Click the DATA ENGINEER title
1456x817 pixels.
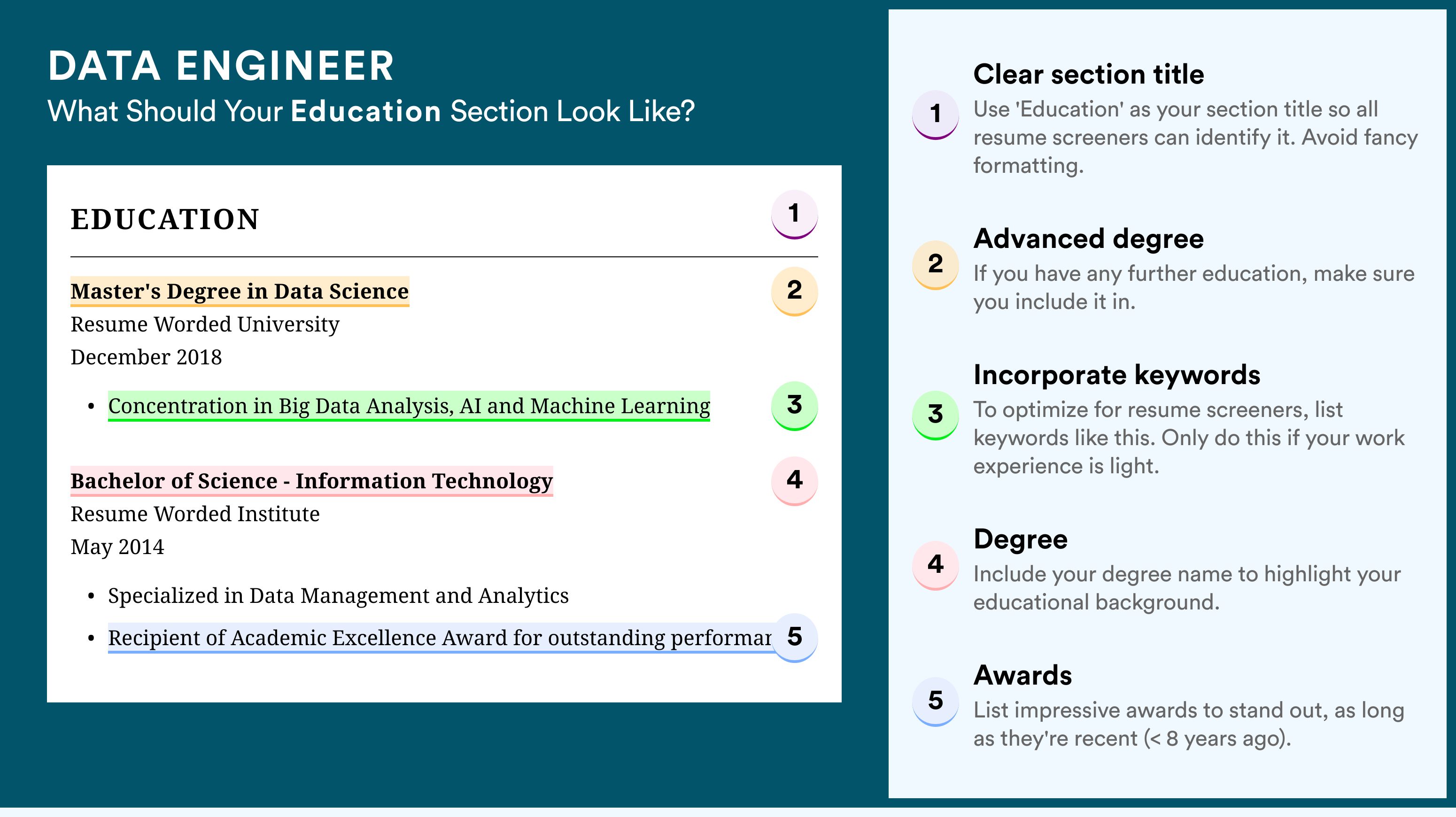(221, 66)
